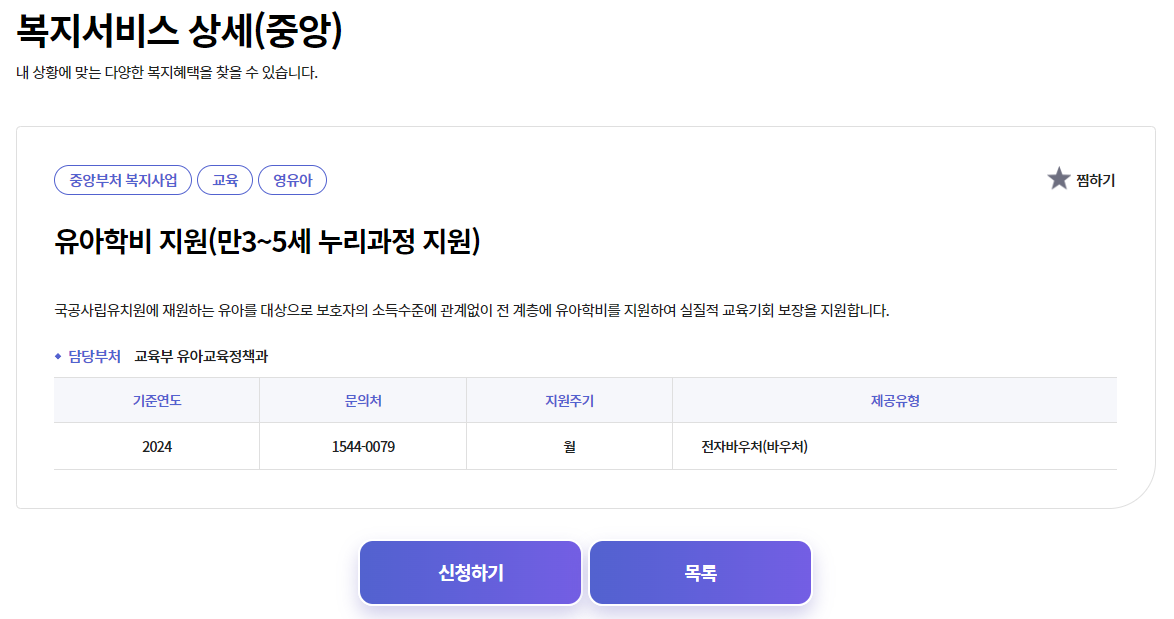Click the 문의처 column header
The image size is (1174, 619).
point(362,400)
